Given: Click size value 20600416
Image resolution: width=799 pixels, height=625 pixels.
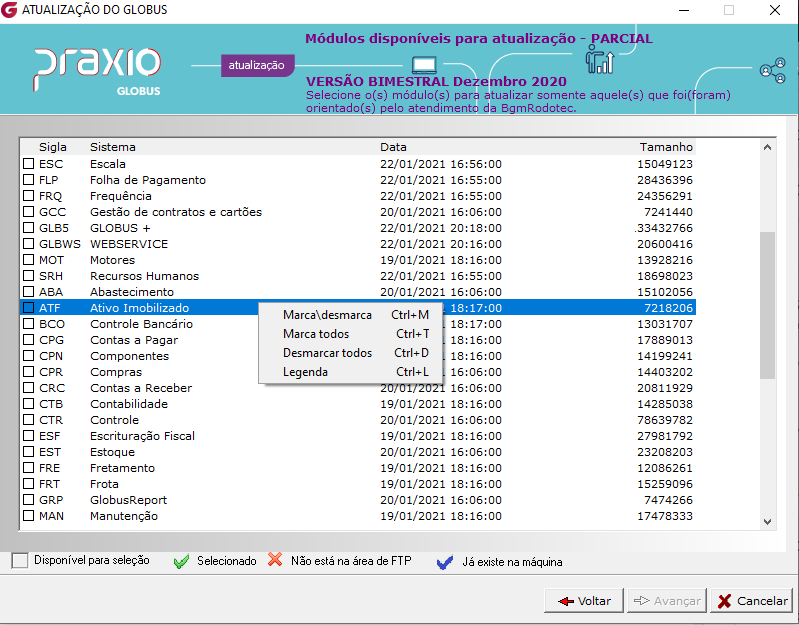Looking at the screenshot, I should (665, 243).
